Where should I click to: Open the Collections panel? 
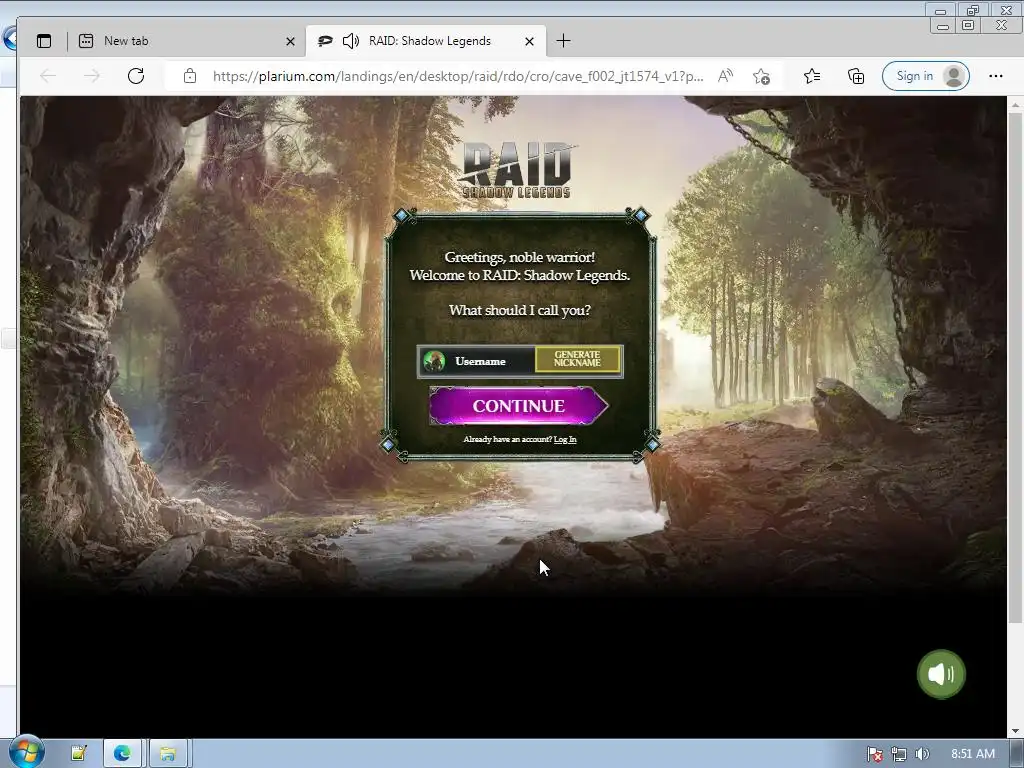[x=856, y=76]
